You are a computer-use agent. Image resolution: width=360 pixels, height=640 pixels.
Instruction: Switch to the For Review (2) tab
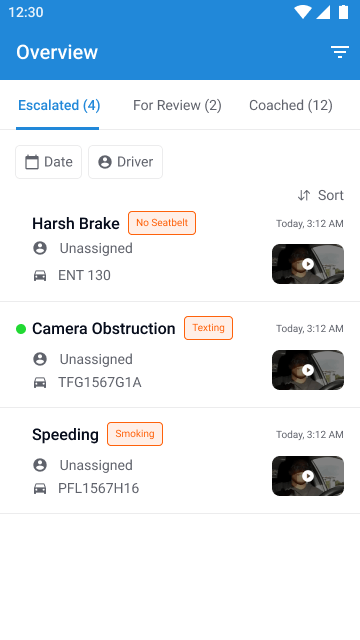point(177,105)
